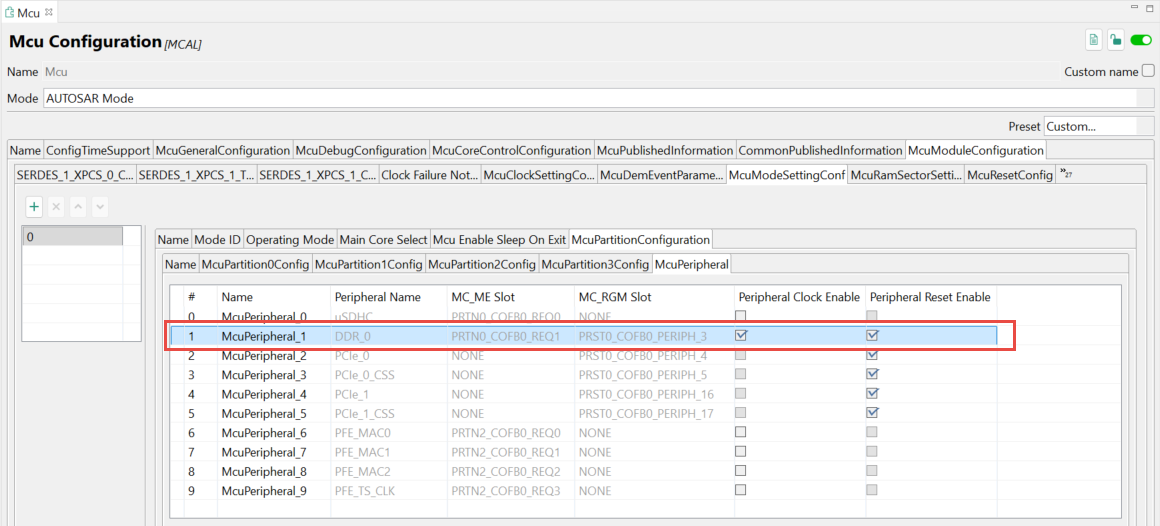Switch to the McuGeneralConfiguration tab

[x=223, y=150]
